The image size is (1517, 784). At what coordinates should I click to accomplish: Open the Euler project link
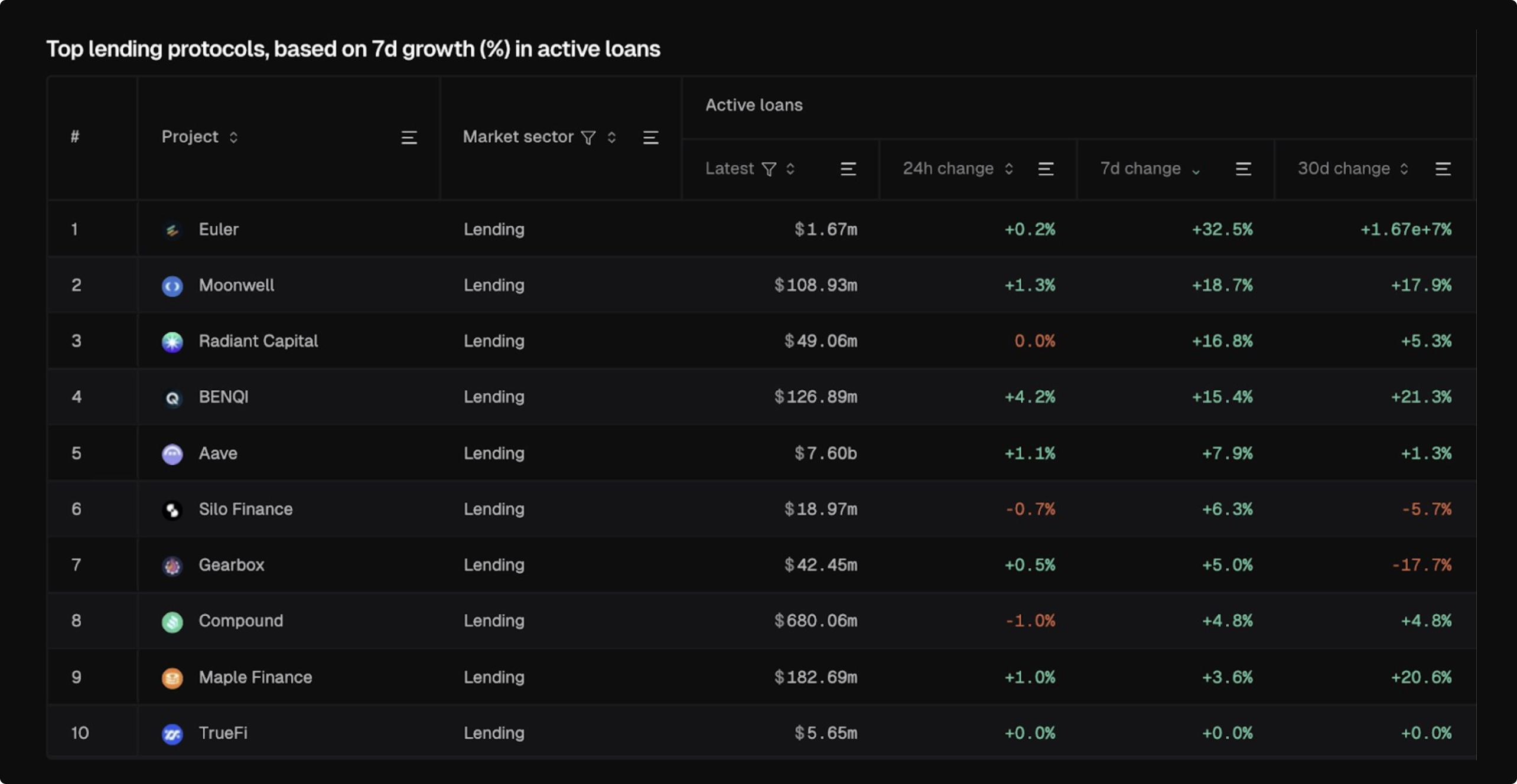[x=218, y=229]
